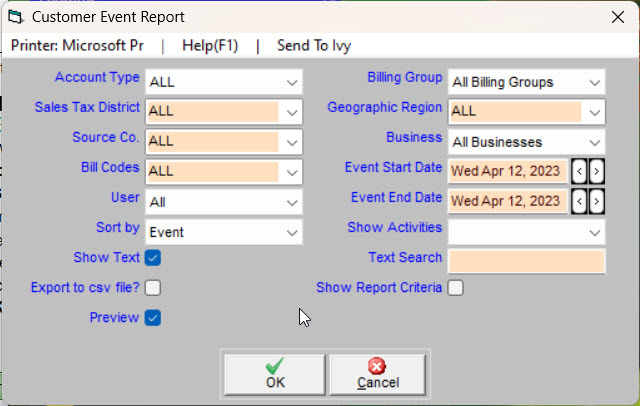This screenshot has height=406, width=640.
Task: Advance Event Start Date forward one day
Action: (596, 171)
